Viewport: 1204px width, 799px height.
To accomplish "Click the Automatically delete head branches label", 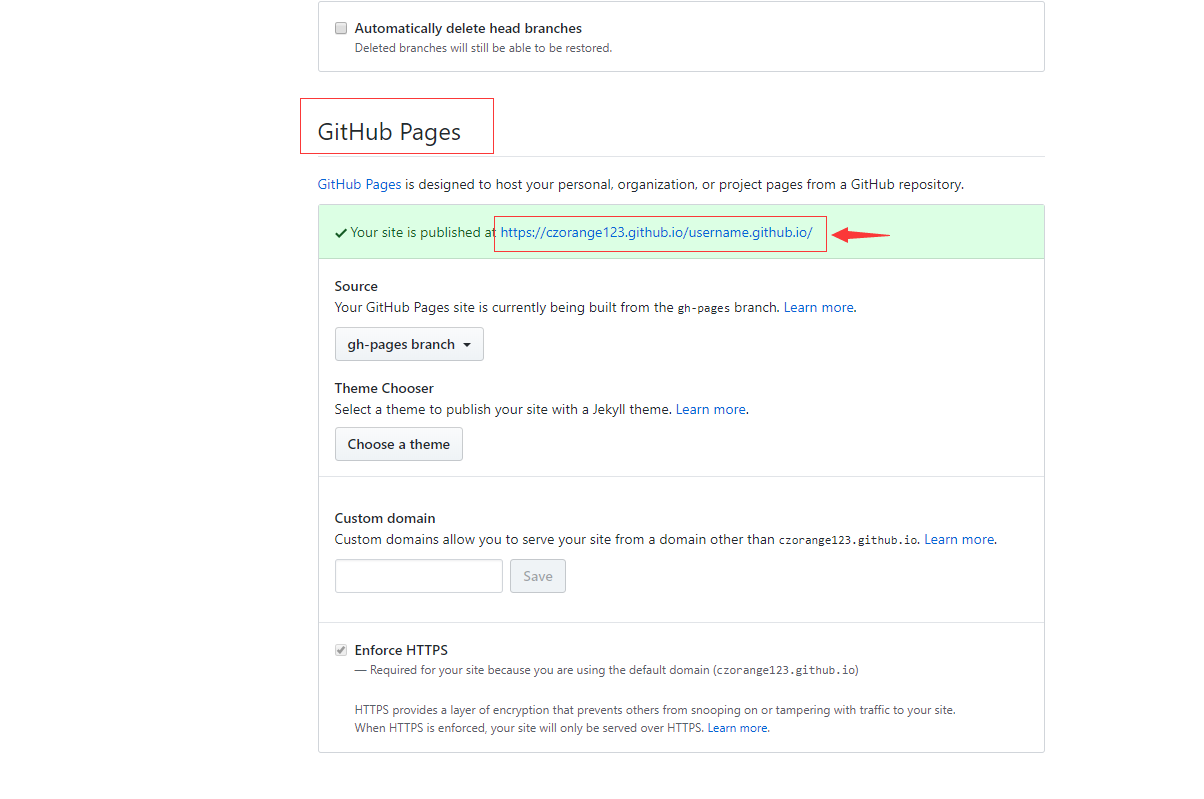I will point(468,29).
